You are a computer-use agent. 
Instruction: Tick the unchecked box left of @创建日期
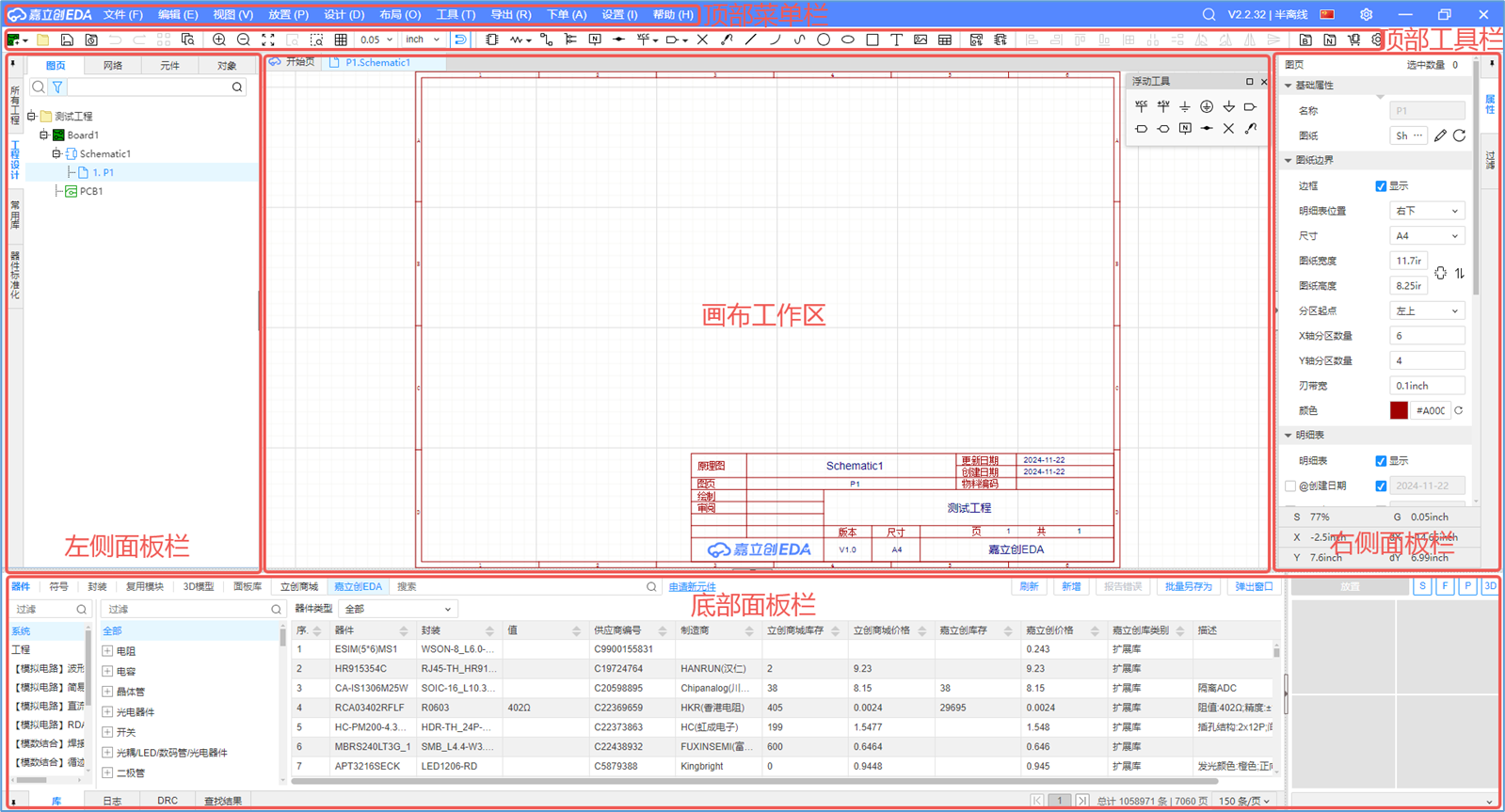point(1290,486)
